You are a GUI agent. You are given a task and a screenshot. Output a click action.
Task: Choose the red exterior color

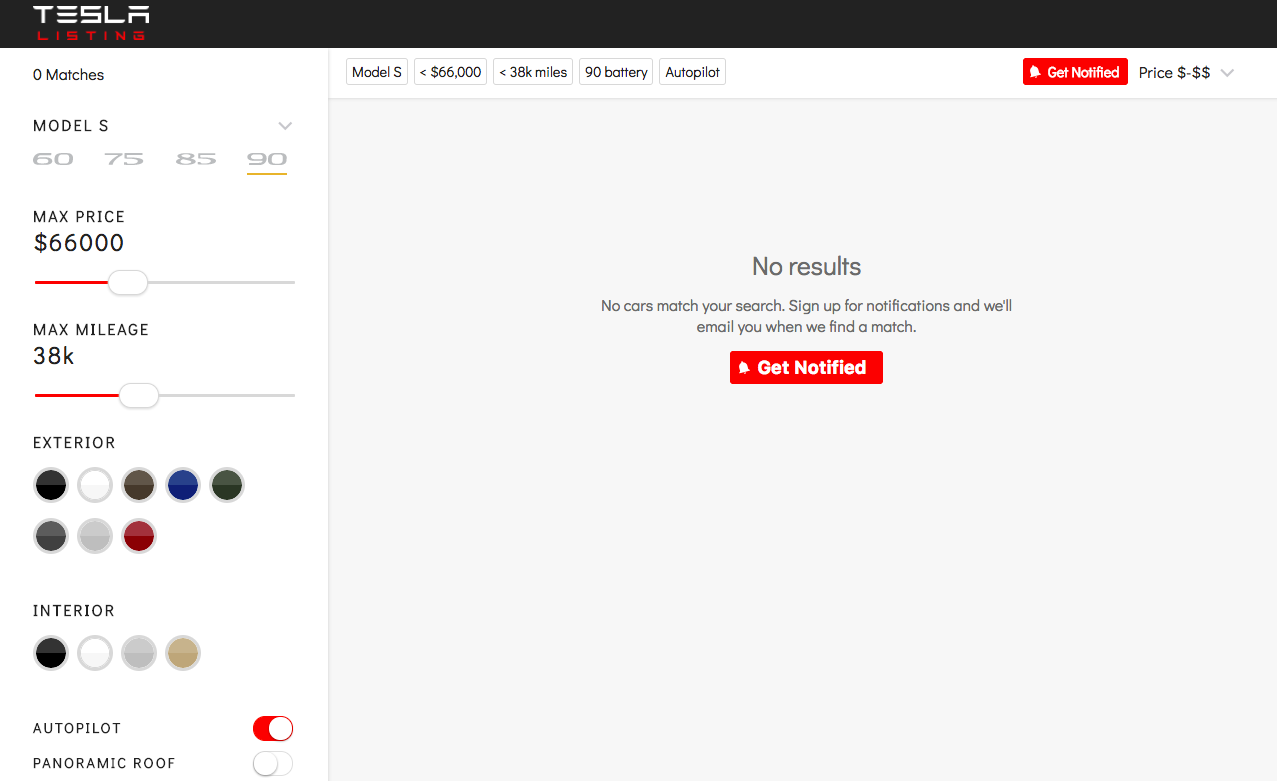pos(139,535)
